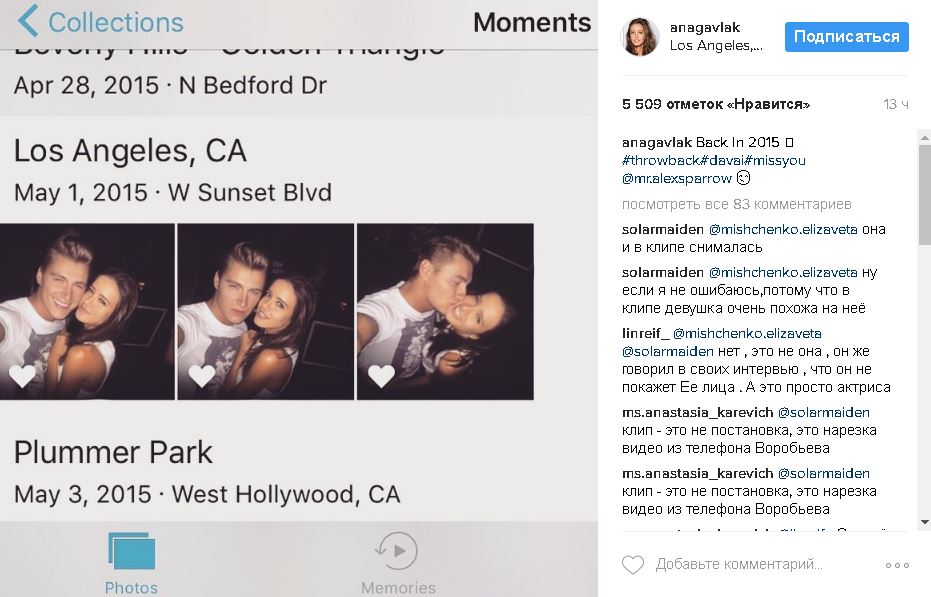This screenshot has height=597, width=931.
Task: Expand all 83 comments link
Action: (x=736, y=204)
